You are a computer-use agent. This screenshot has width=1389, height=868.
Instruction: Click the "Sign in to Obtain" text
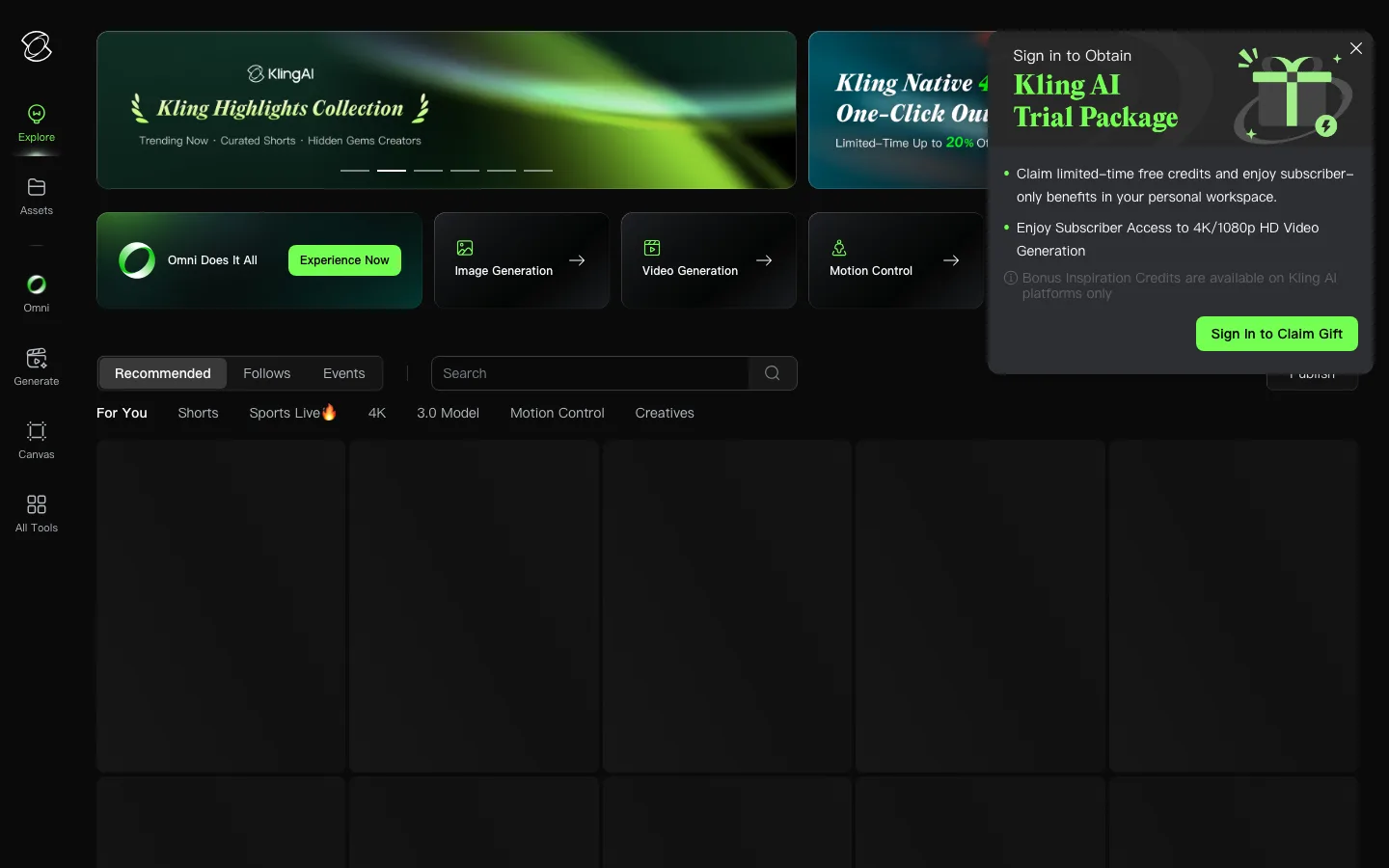tap(1072, 56)
